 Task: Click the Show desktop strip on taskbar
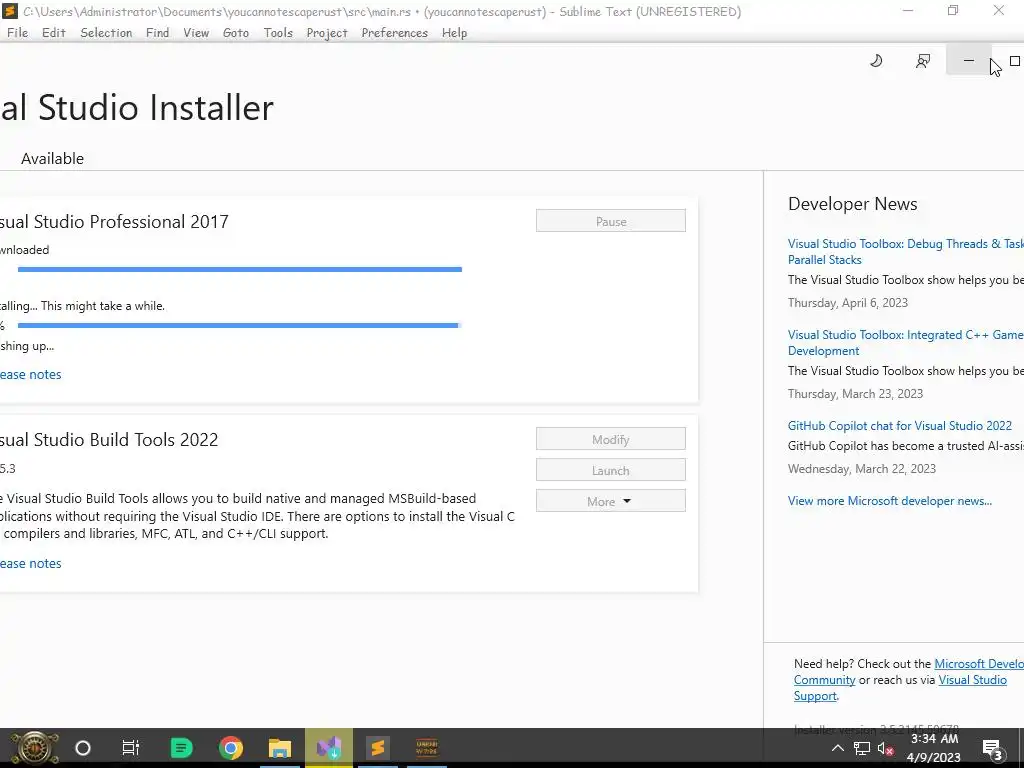pyautogui.click(x=1021, y=748)
